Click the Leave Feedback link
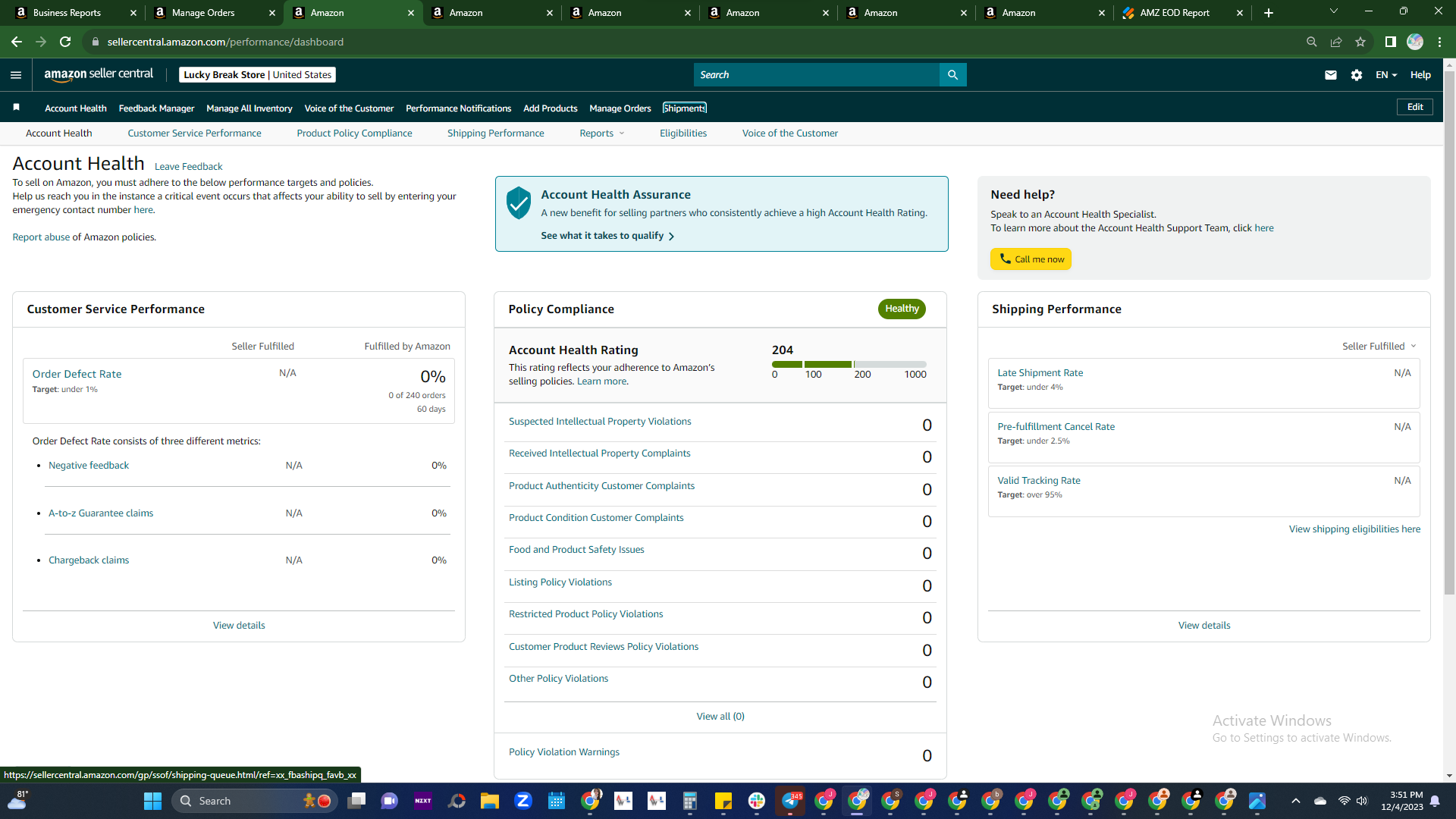 [188, 167]
